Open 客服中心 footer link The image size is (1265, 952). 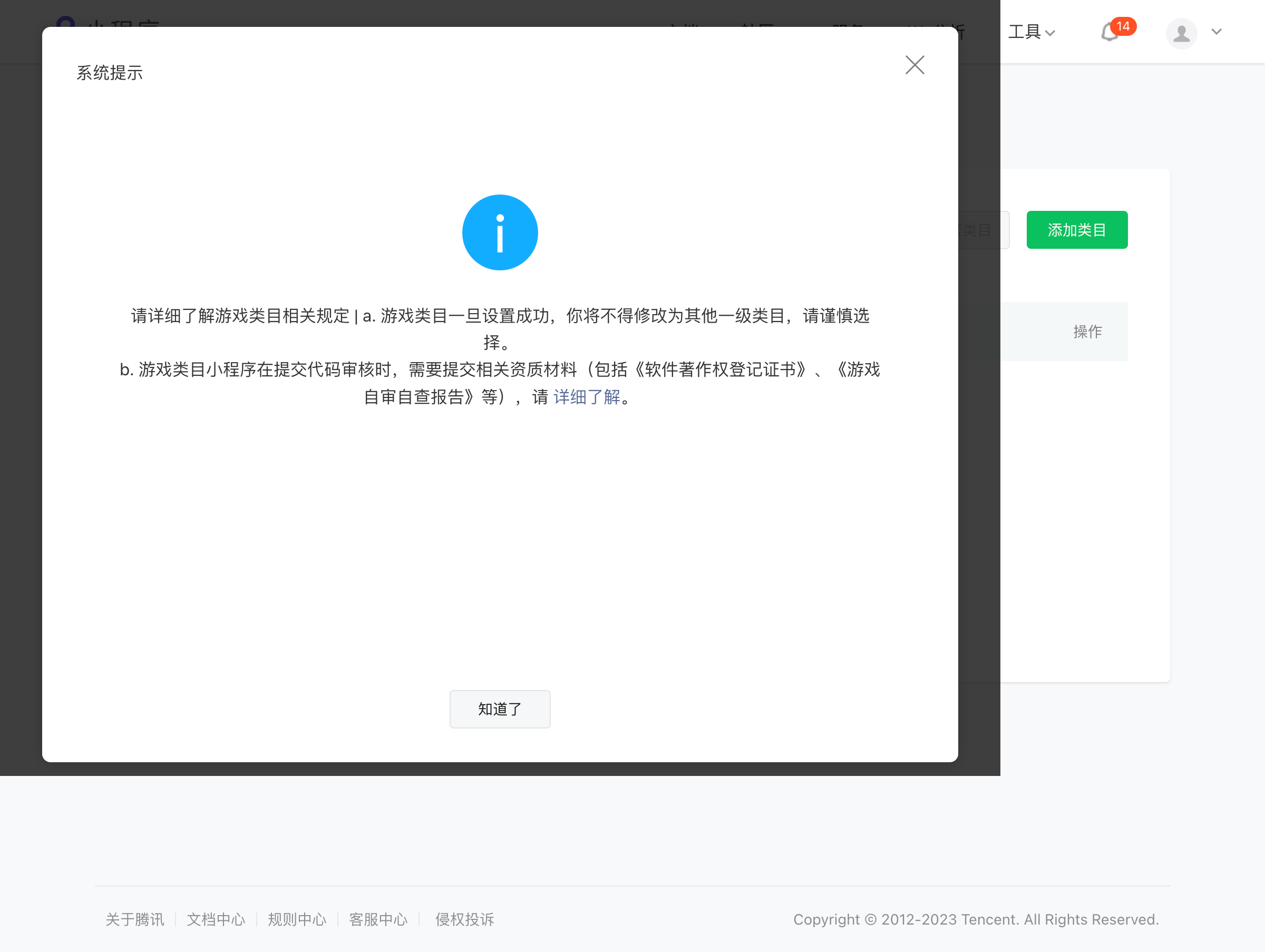click(x=378, y=919)
